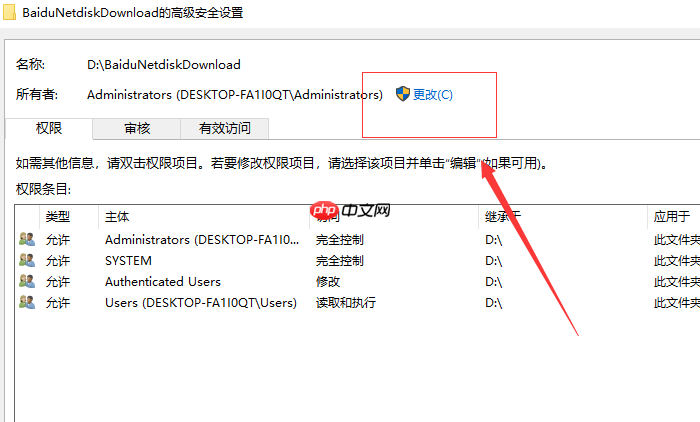
Task: Click the 读取和执行 access value
Action: pyautogui.click(x=346, y=303)
